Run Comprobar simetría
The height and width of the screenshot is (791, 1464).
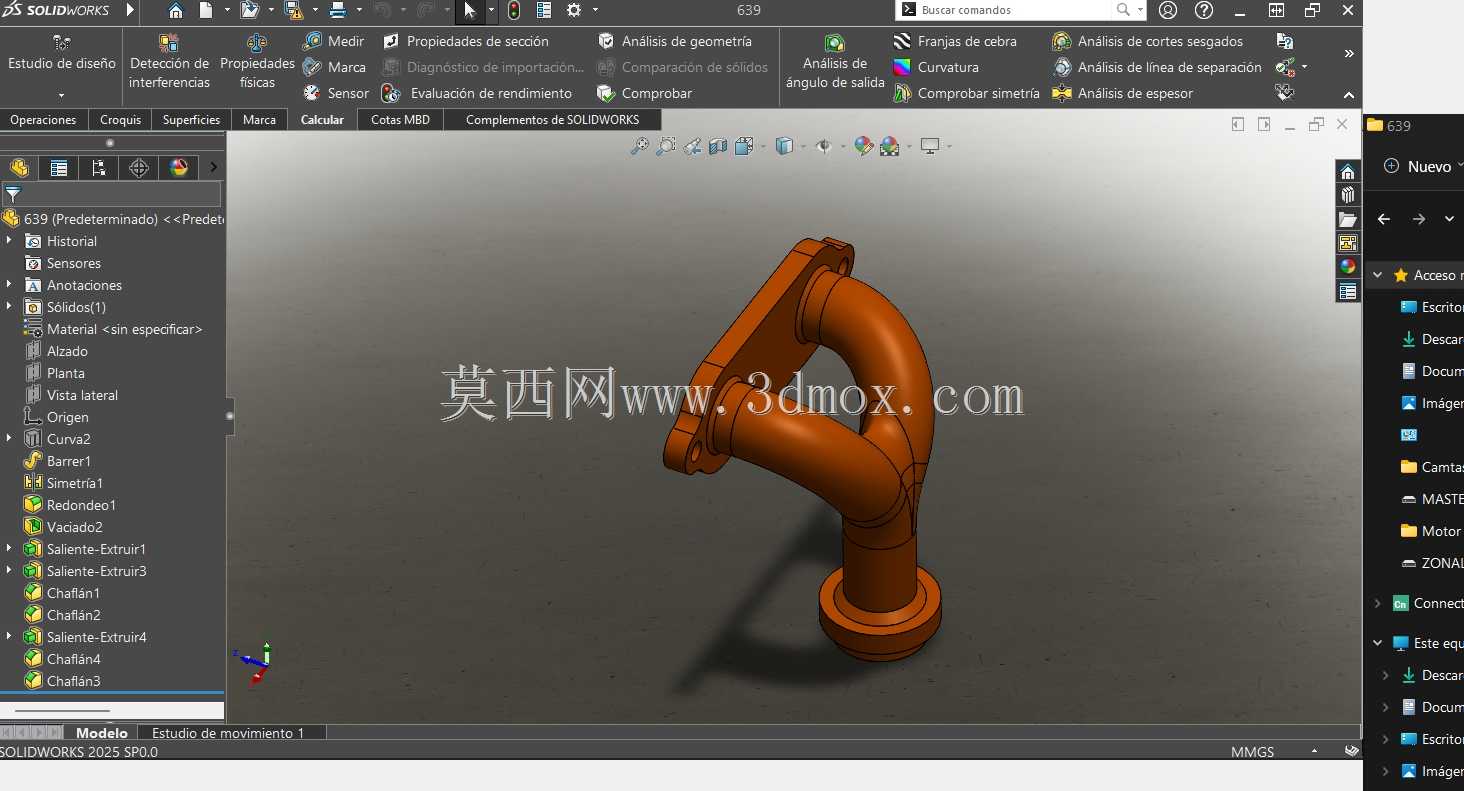[966, 93]
